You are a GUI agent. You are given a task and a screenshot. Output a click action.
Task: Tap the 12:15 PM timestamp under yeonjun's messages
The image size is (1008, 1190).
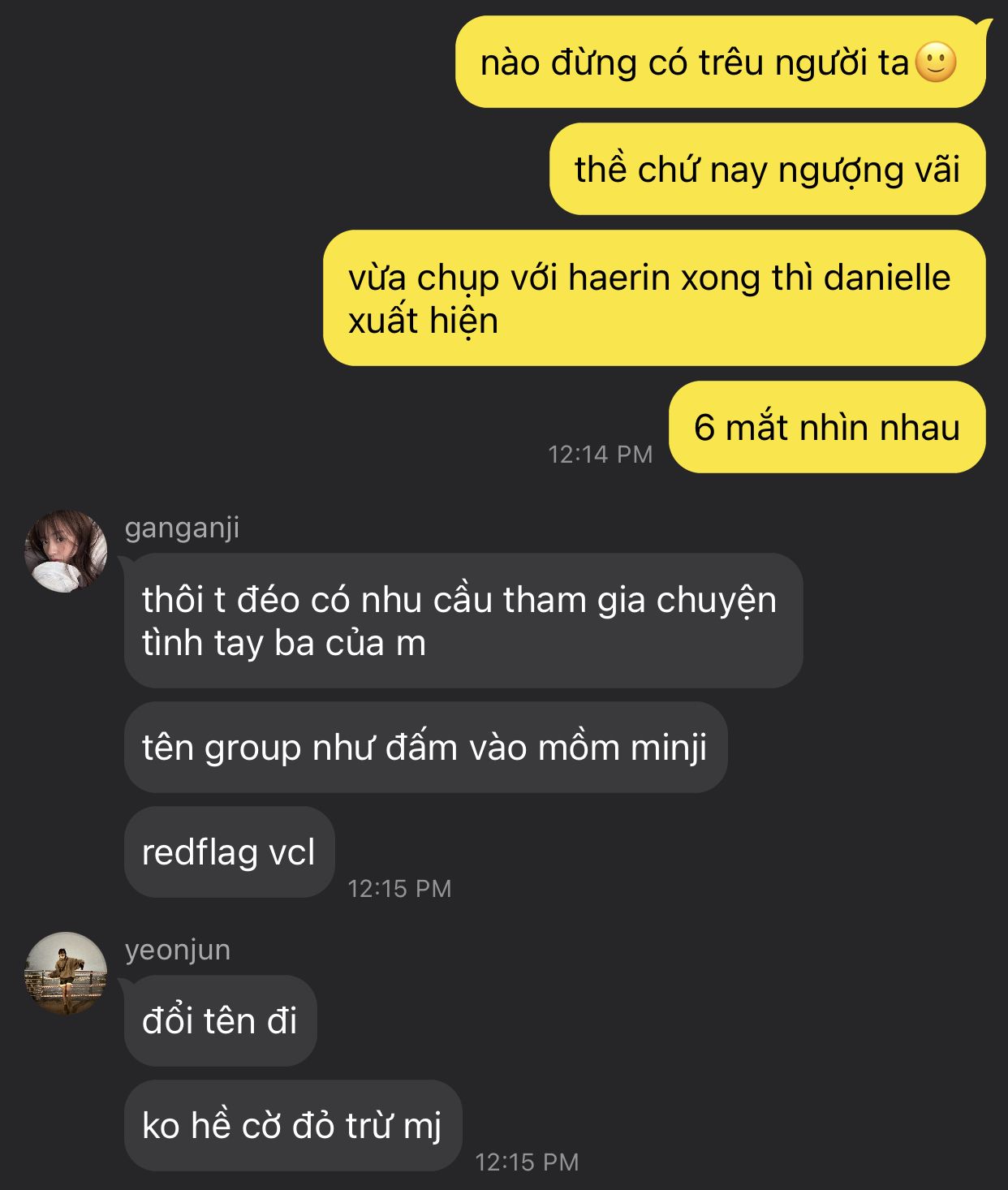point(527,1162)
